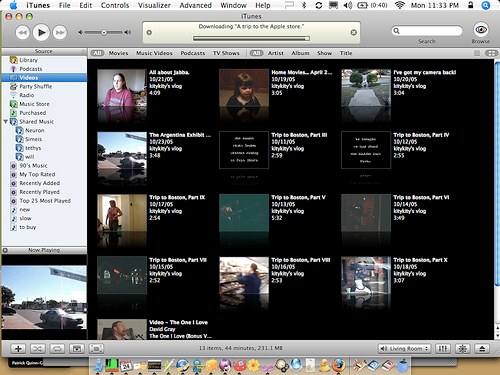This screenshot has height=375, width=500.
Task: Select the Podcasts filter tab
Action: point(193,53)
